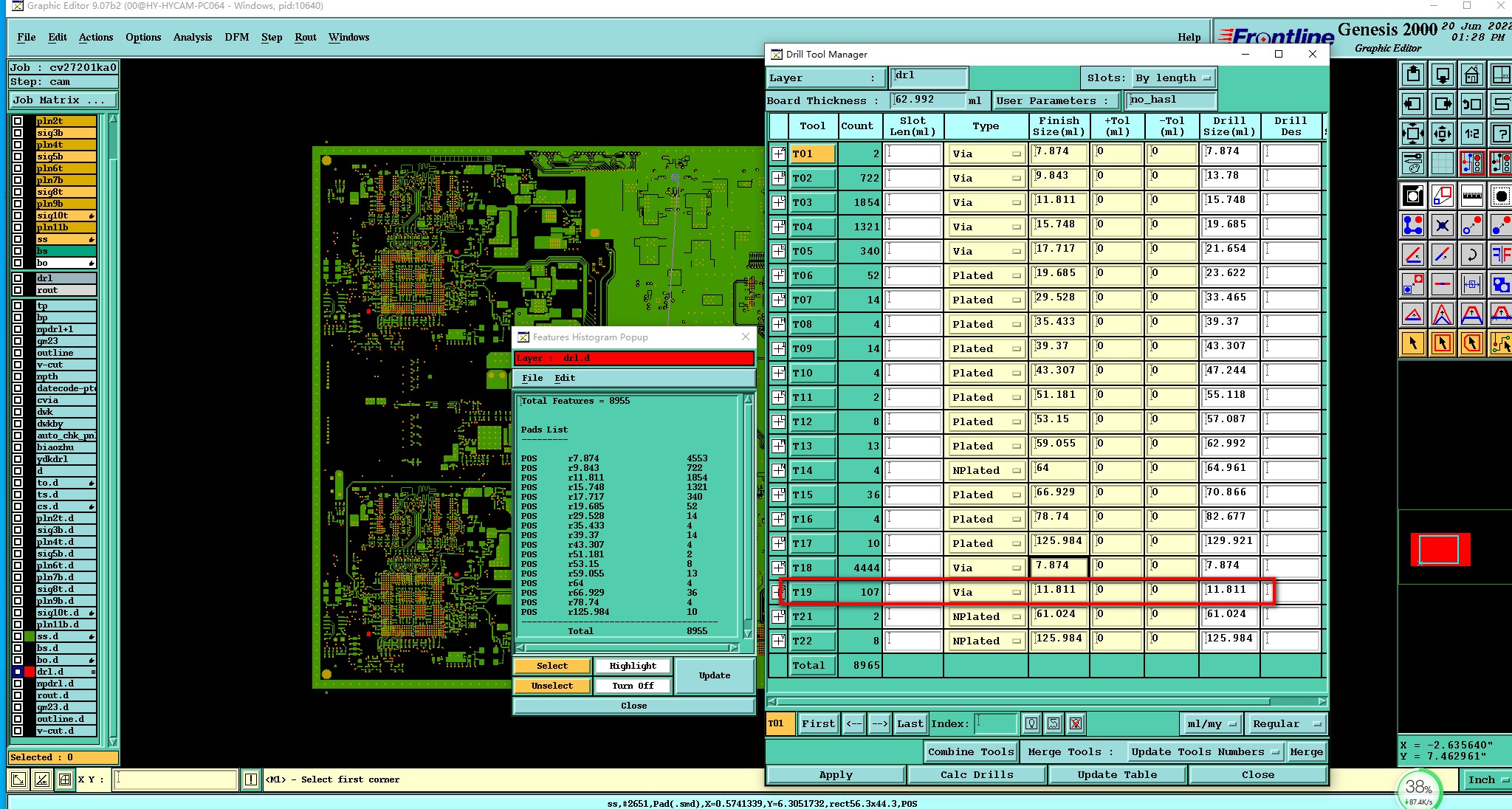Click the area zoom rectangle icon
Viewport: 1512px width, 809px height.
(1442, 196)
